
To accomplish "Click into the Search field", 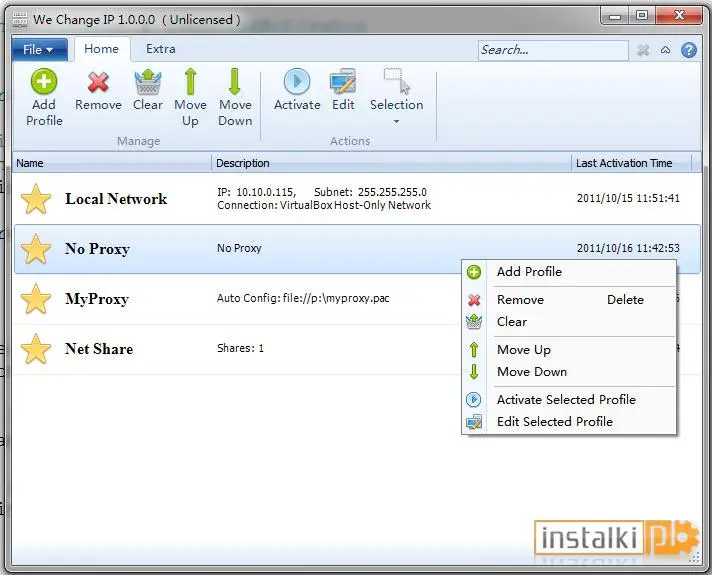I will (553, 50).
